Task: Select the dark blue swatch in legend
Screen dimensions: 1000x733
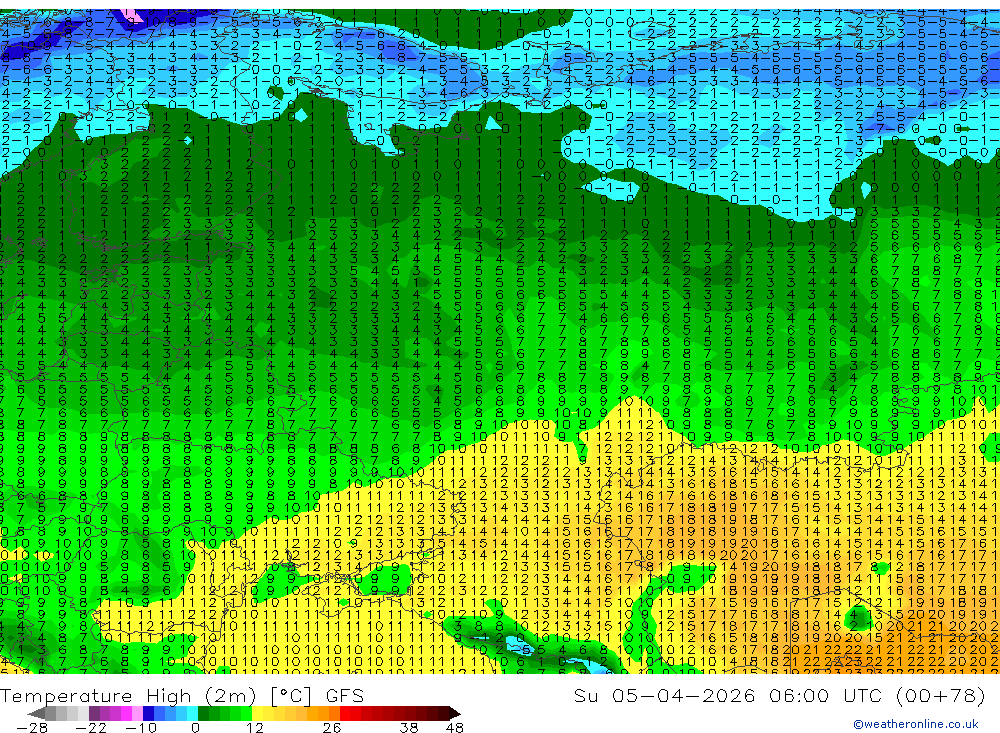Action: point(148,714)
